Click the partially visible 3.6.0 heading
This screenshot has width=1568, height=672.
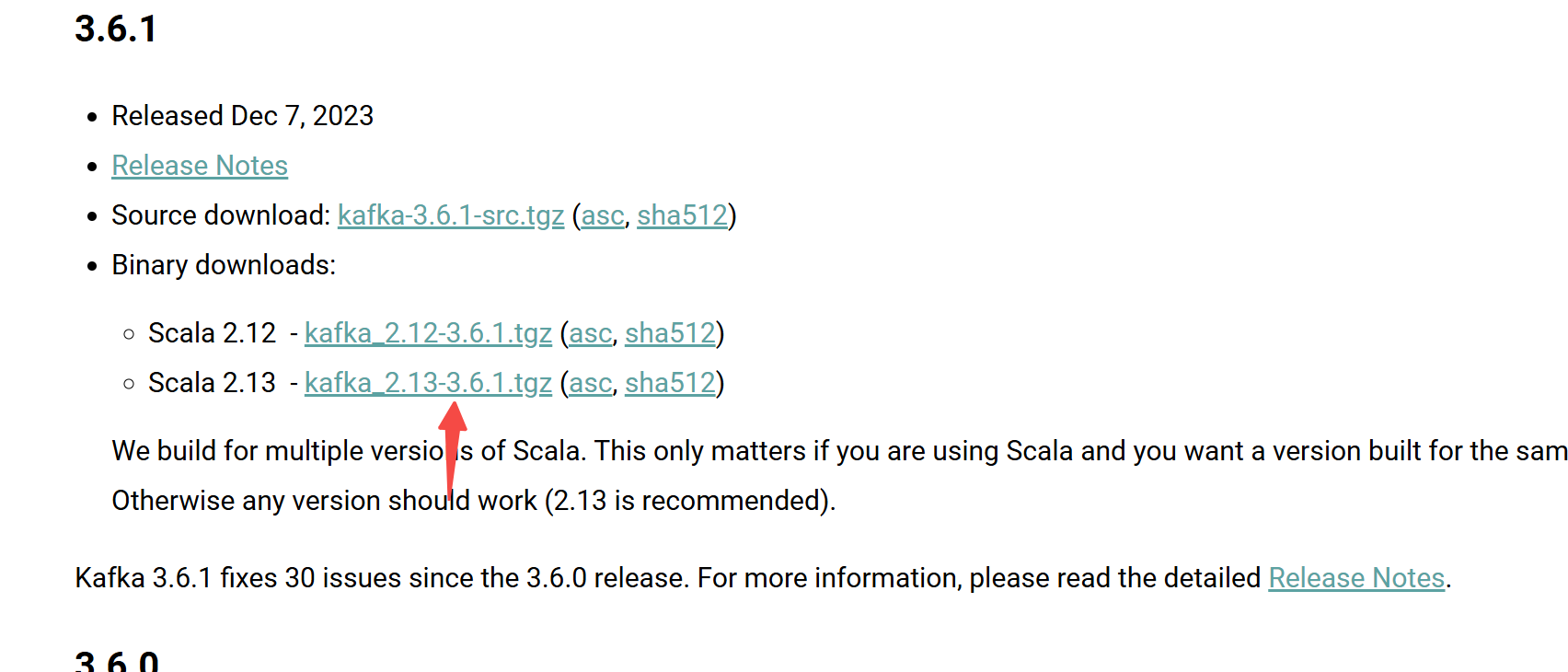(117, 660)
